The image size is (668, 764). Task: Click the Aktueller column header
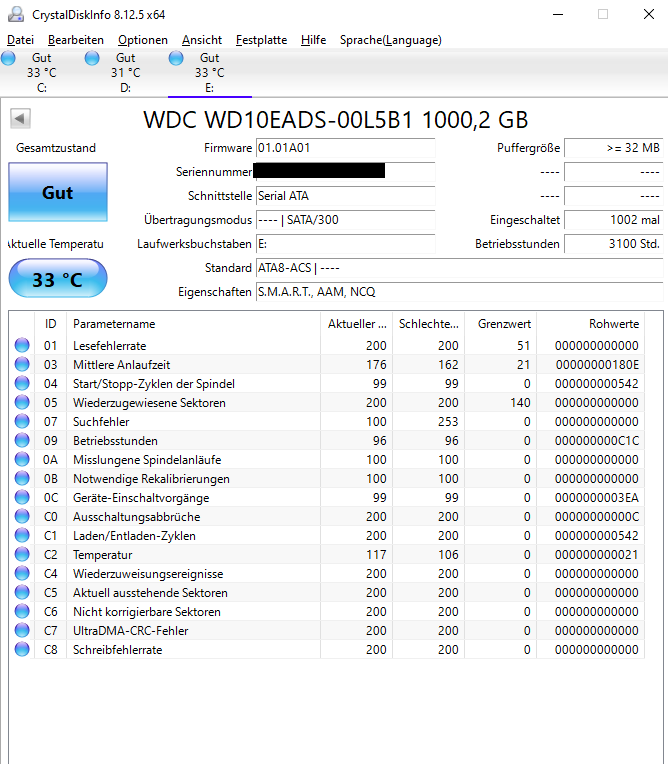[356, 324]
